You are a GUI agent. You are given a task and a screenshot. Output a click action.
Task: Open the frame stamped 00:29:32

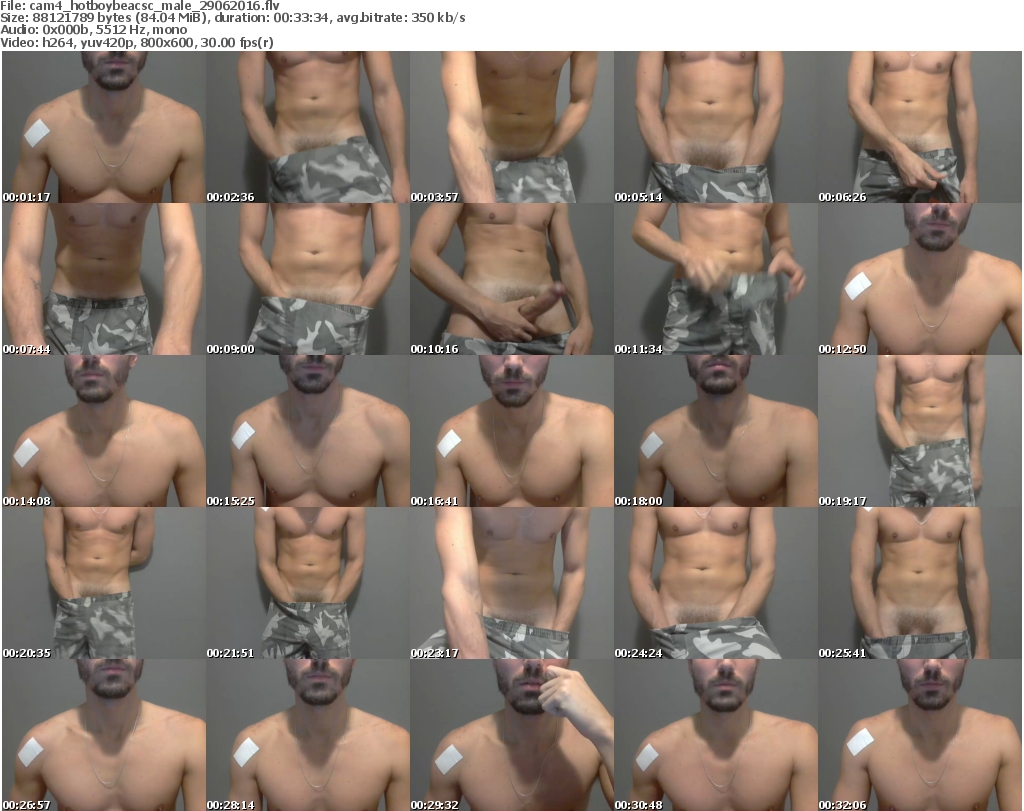512,735
